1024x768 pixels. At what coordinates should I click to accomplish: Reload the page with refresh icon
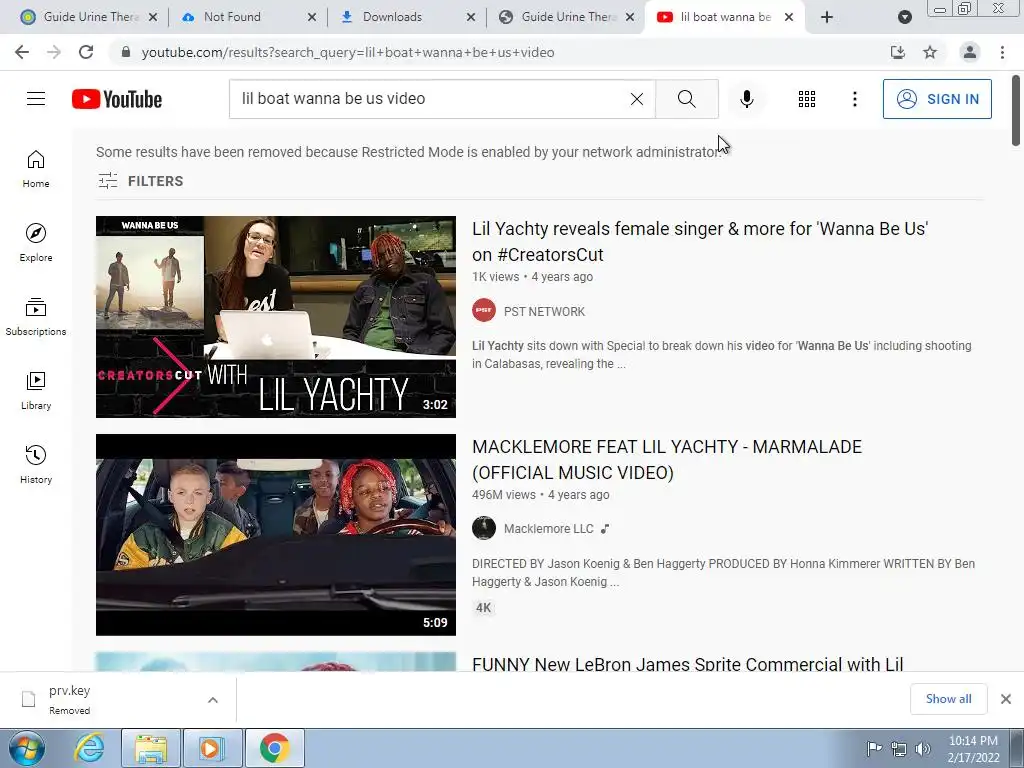86,52
